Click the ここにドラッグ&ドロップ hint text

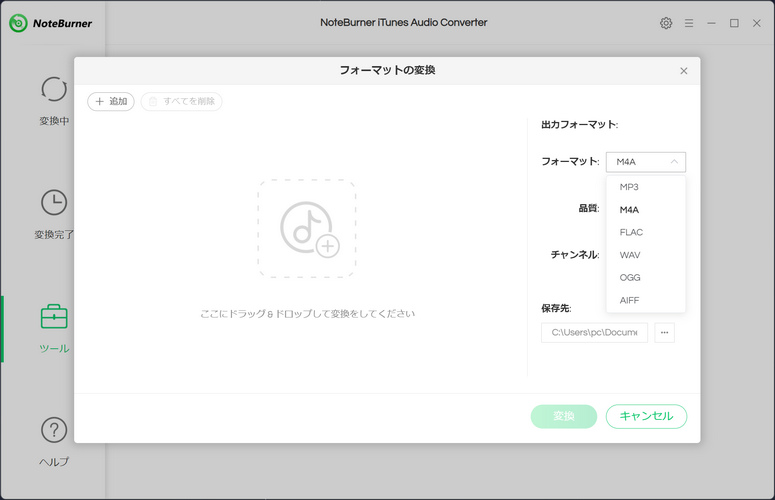307,314
